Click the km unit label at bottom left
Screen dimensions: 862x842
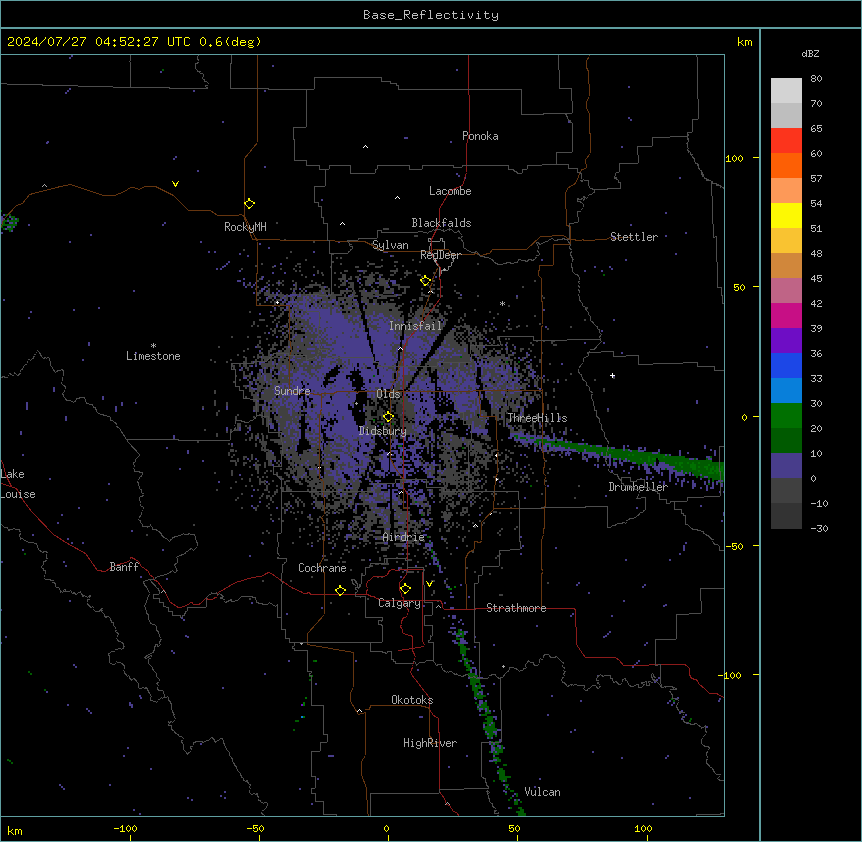pos(15,830)
